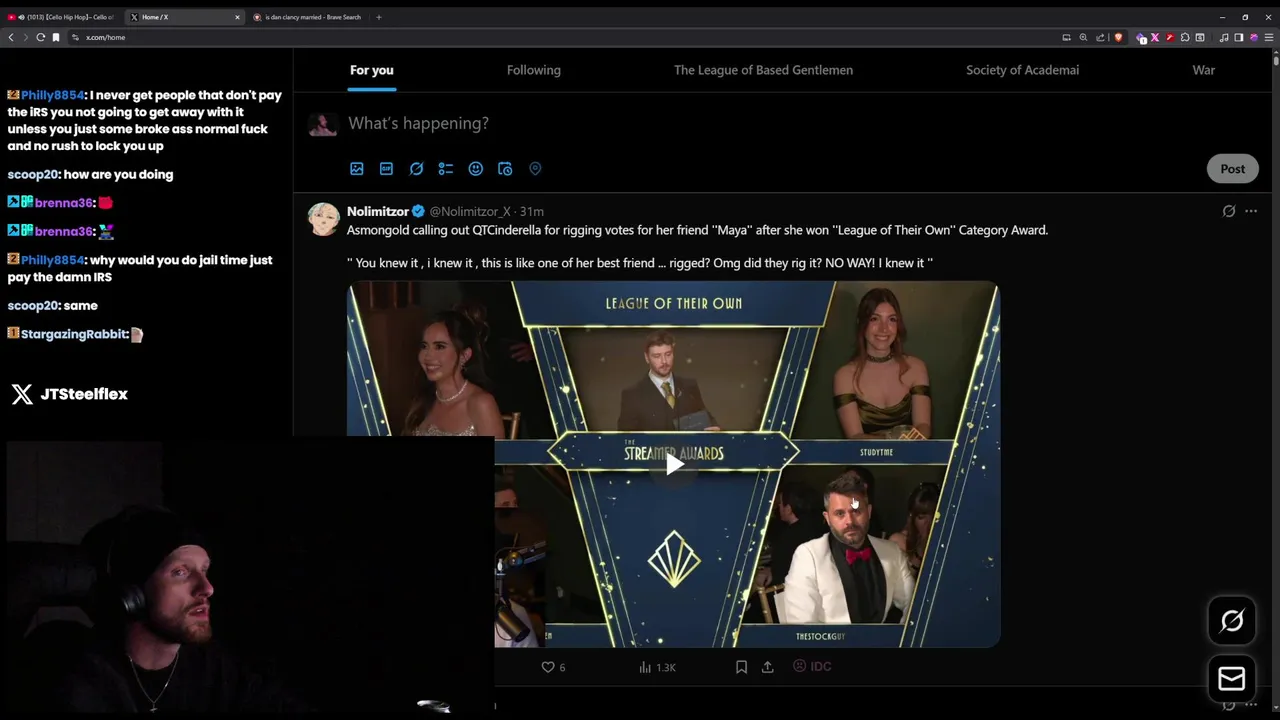The image size is (1280, 720).
Task: Bookmark this page in the browser
Action: click(56, 37)
